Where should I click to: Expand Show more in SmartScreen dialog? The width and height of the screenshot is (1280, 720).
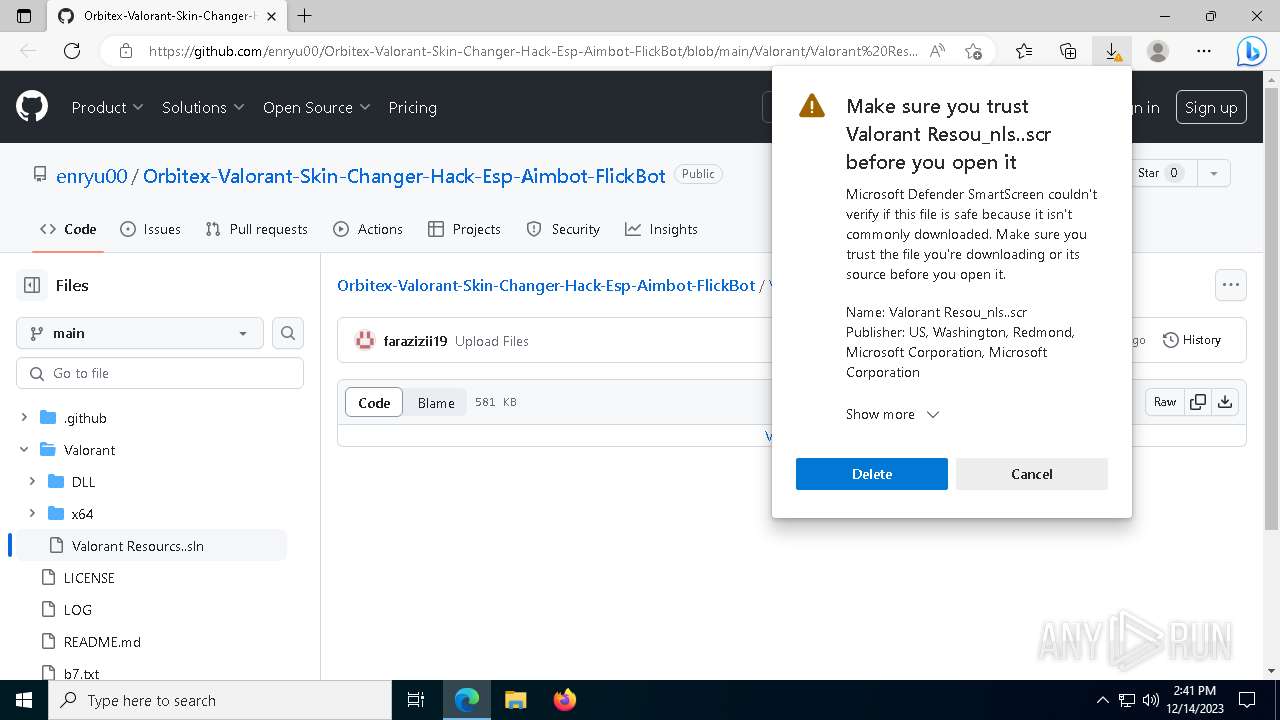pyautogui.click(x=892, y=414)
